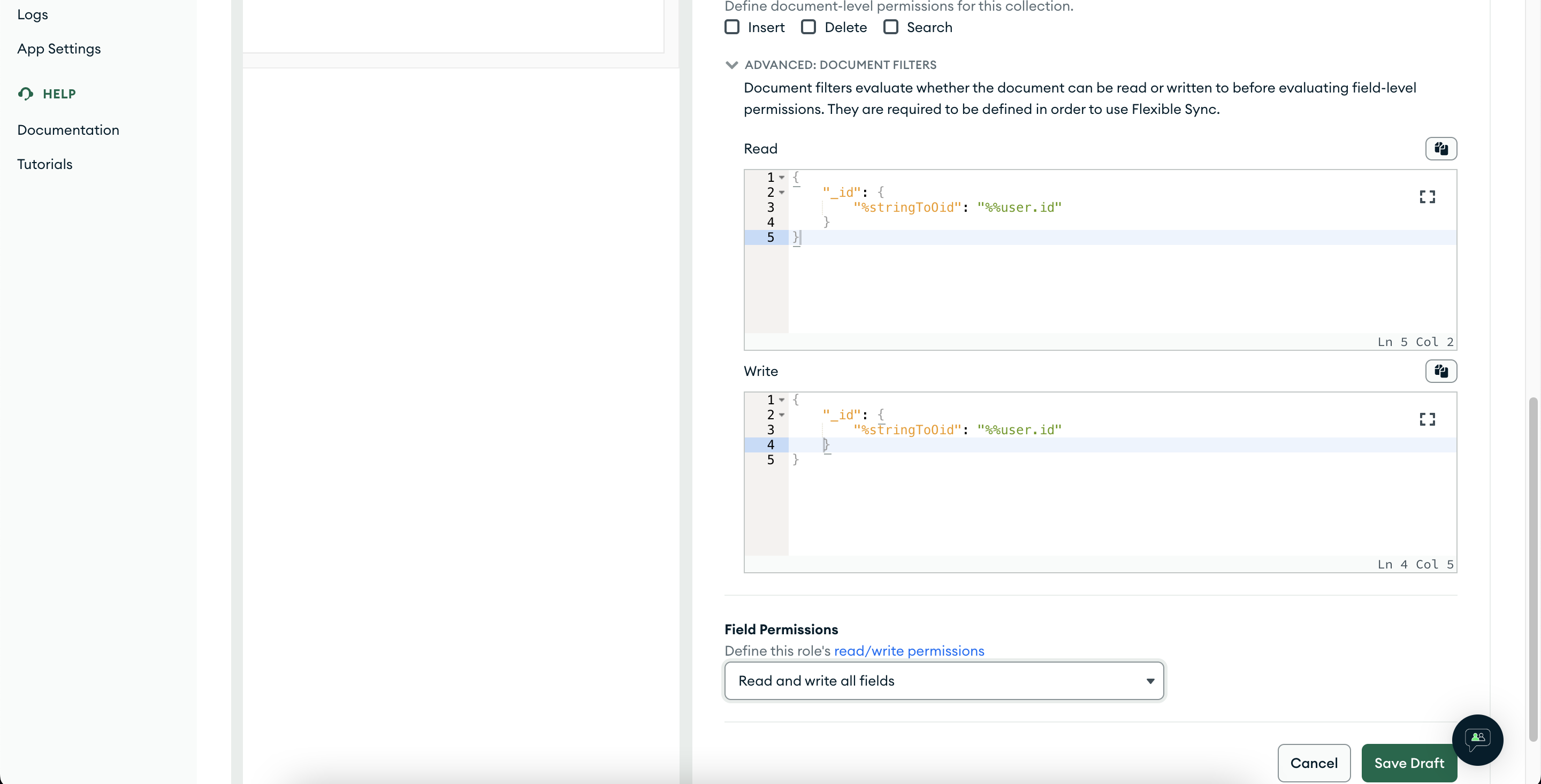Image resolution: width=1541 pixels, height=784 pixels.
Task: Click the Ln 5 Col 2 status text
Action: click(x=1415, y=342)
